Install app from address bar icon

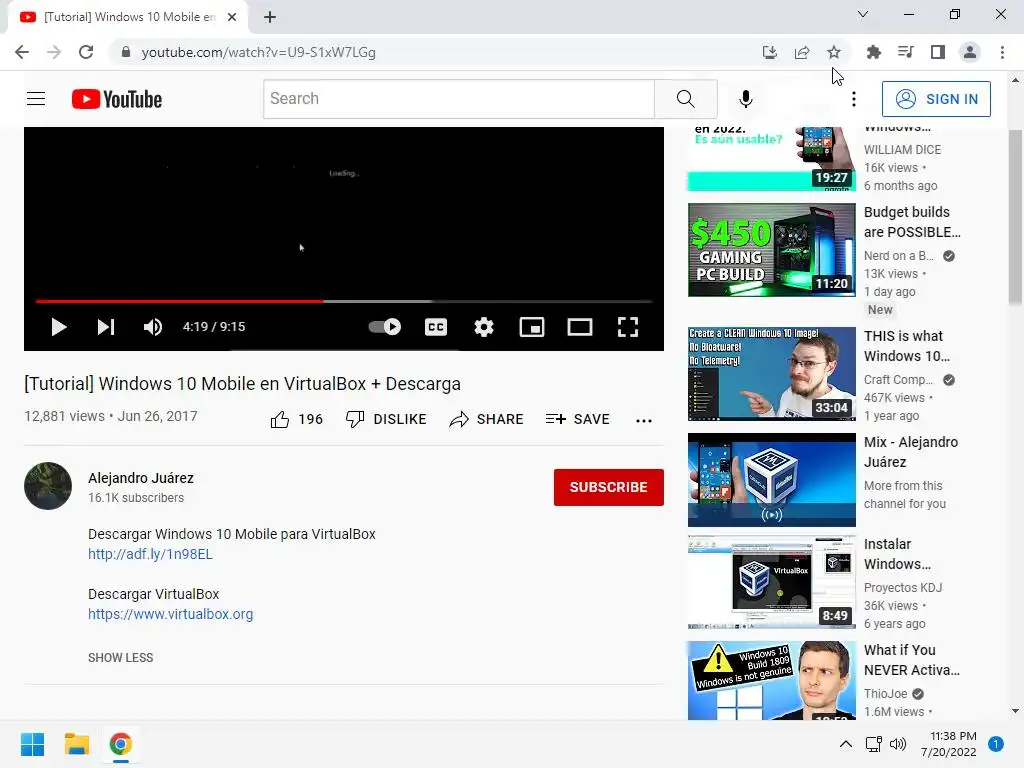[770, 52]
